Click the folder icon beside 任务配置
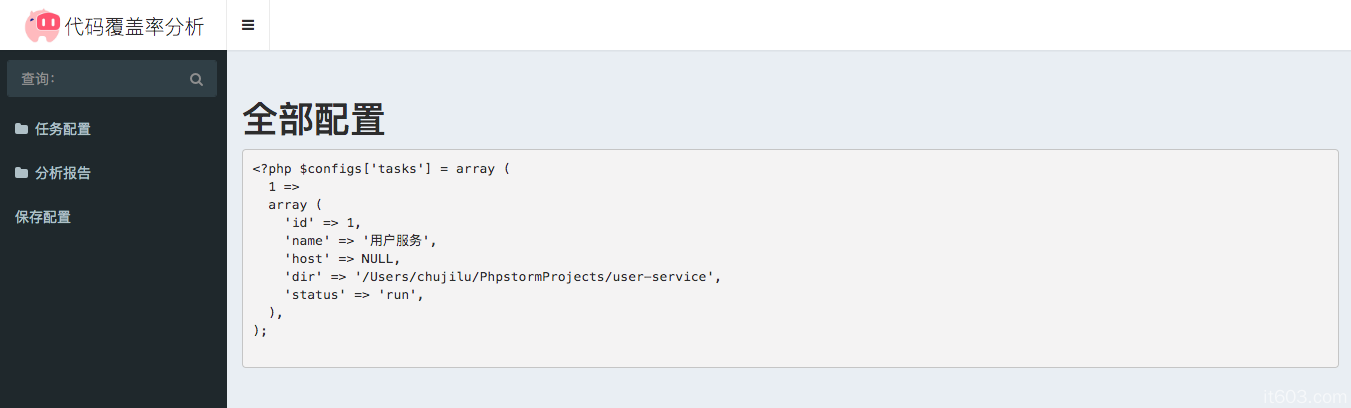The width and height of the screenshot is (1351, 408). click(x=21, y=129)
